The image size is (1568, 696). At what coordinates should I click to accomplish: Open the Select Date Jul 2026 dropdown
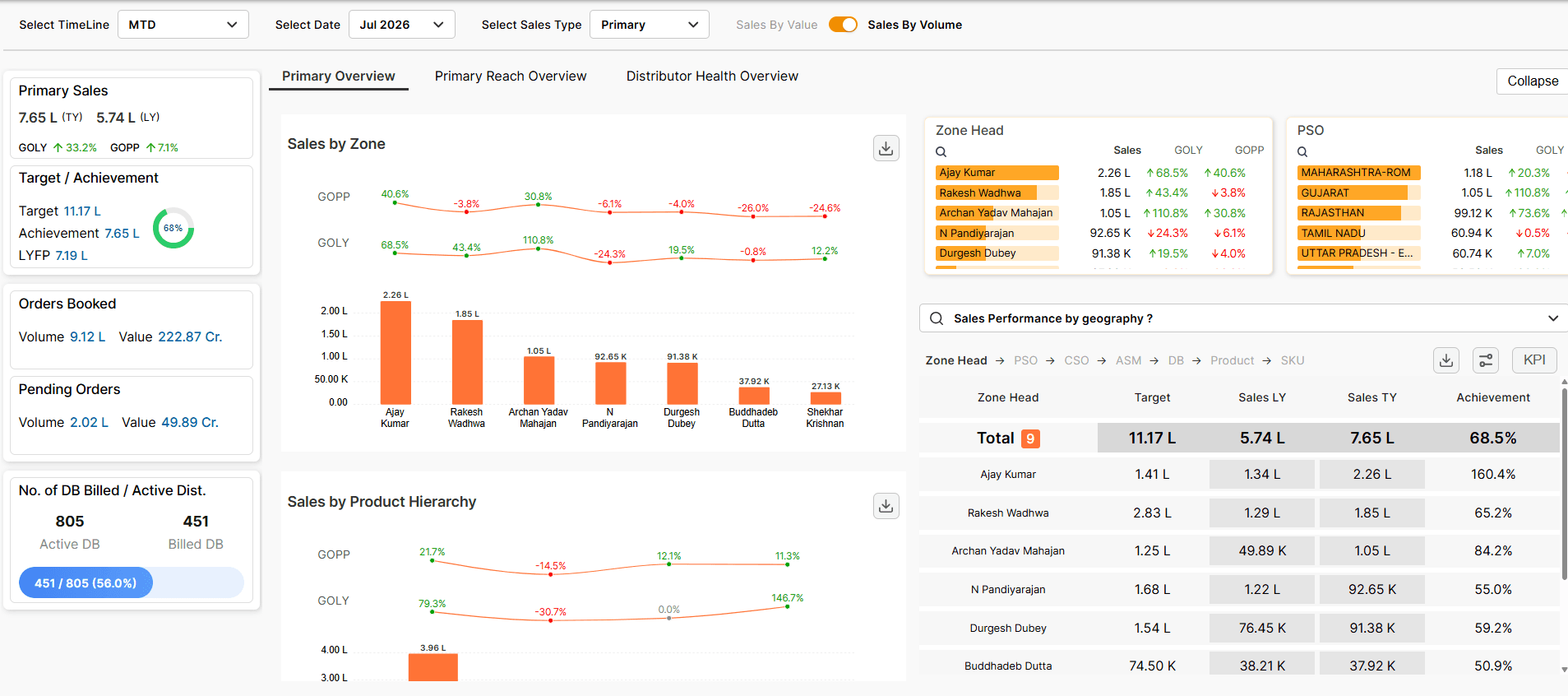point(402,25)
